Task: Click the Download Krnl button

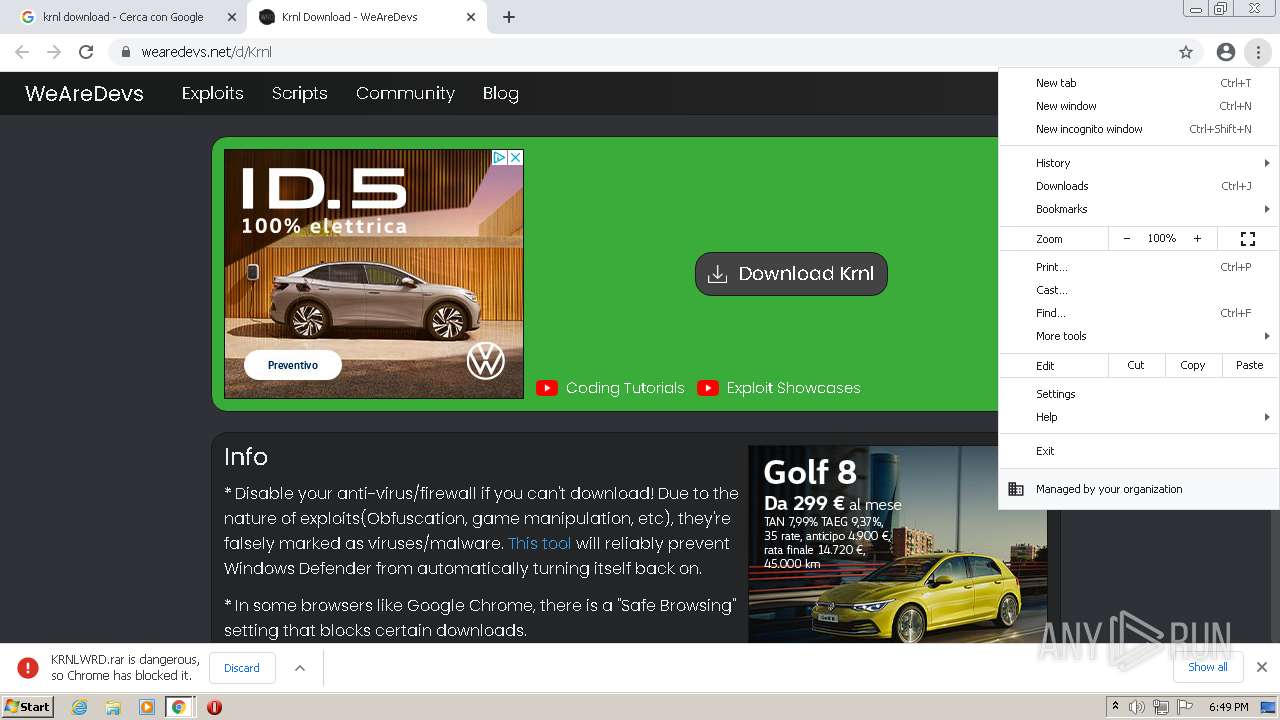Action: coord(791,274)
